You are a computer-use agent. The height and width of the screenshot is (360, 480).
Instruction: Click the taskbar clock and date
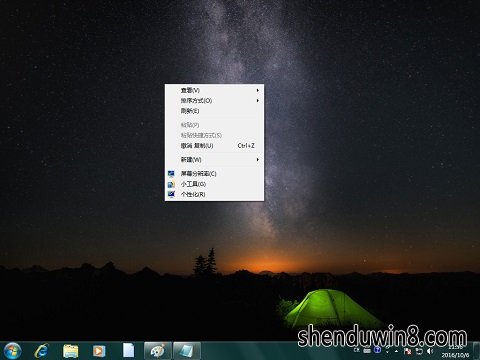point(455,351)
